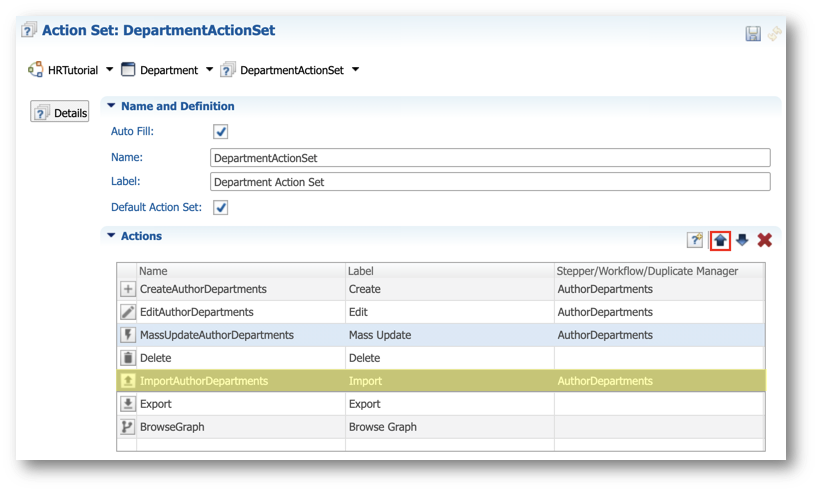Uncheck the Default Action Set checkbox
The height and width of the screenshot is (491, 817).
click(x=220, y=207)
